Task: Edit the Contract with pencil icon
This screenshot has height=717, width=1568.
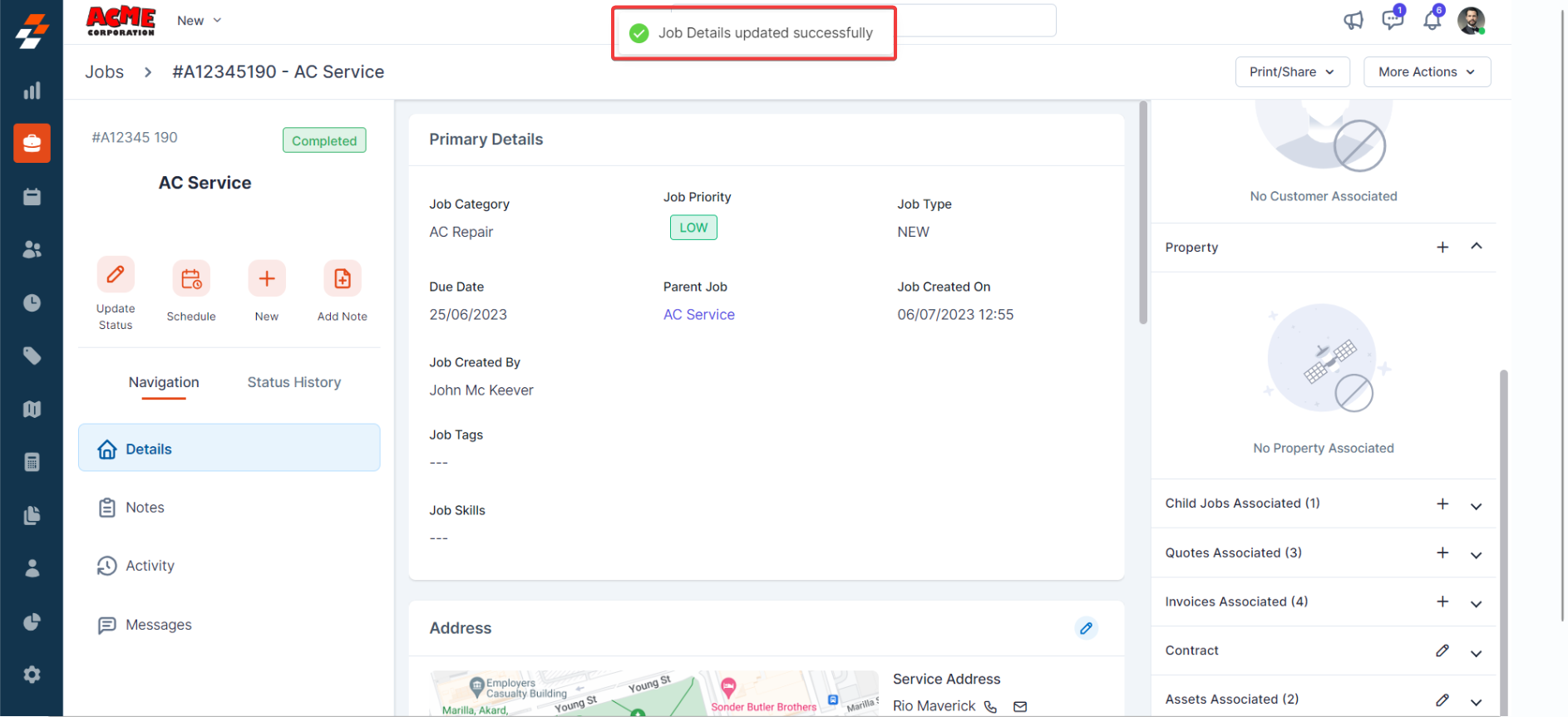Action: (x=1442, y=651)
